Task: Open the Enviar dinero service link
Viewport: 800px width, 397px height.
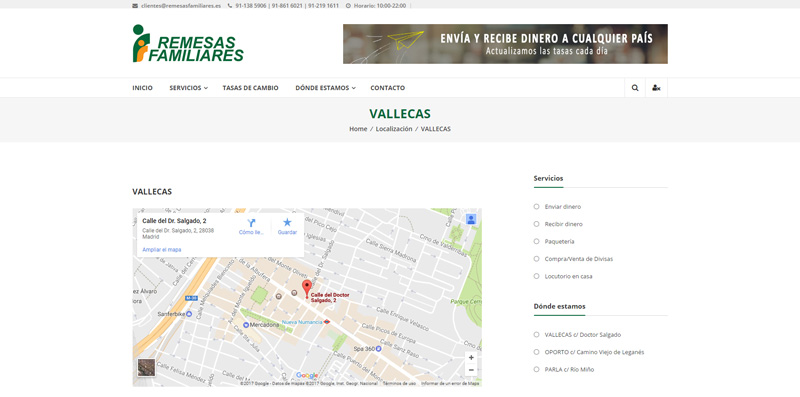Action: pyautogui.click(x=563, y=207)
